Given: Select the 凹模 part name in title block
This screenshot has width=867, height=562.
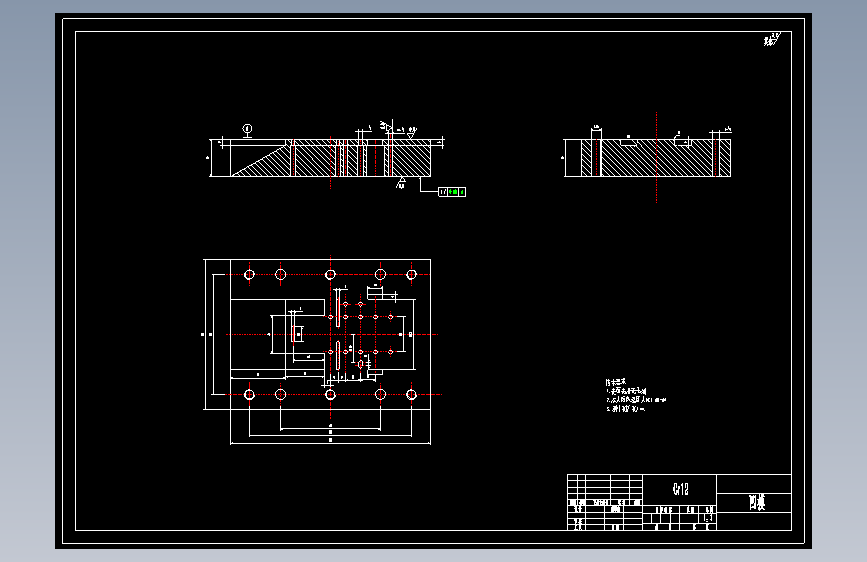Looking at the screenshot, I should 757,502.
